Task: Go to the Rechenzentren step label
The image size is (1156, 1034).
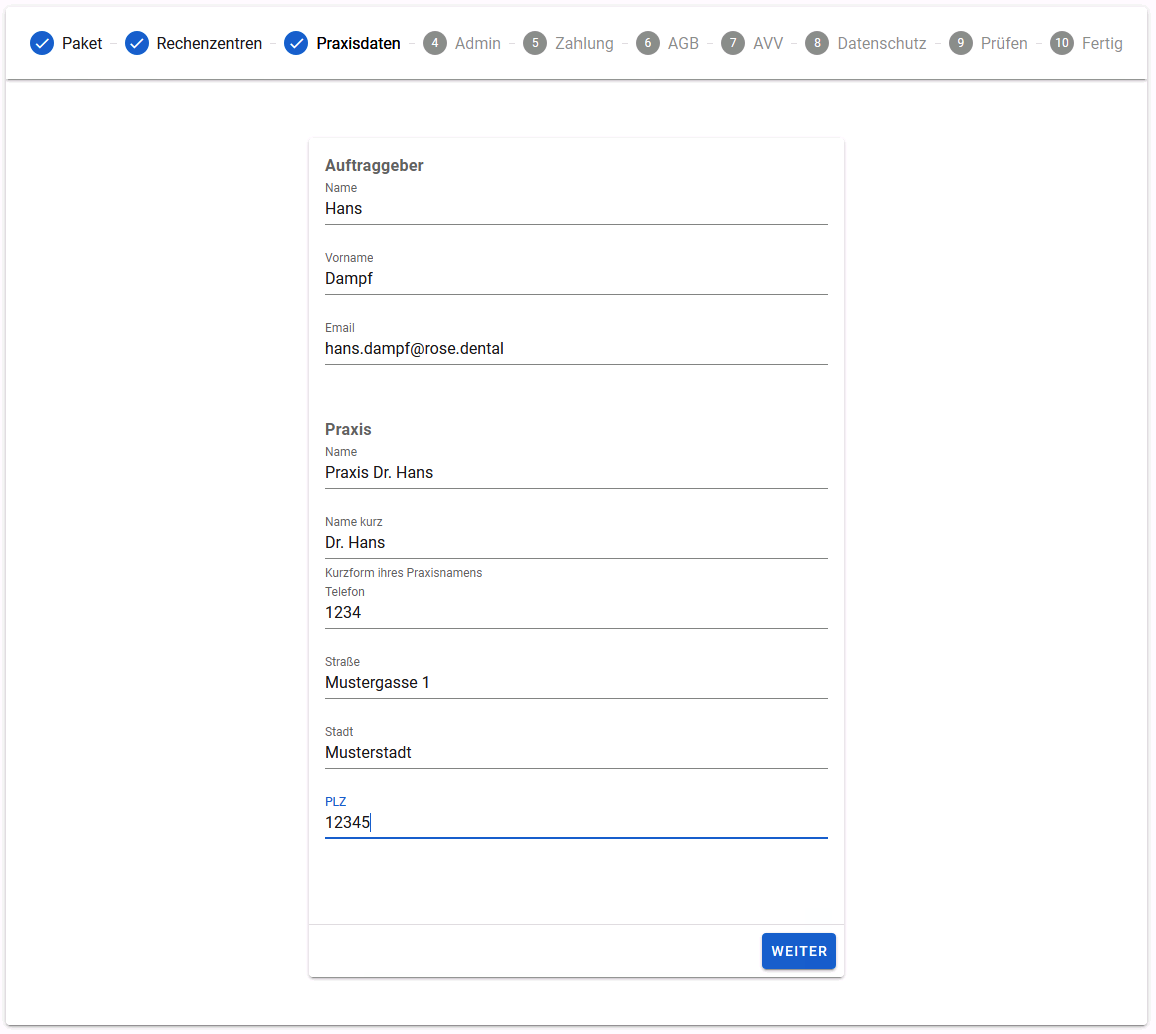Action: coord(209,43)
